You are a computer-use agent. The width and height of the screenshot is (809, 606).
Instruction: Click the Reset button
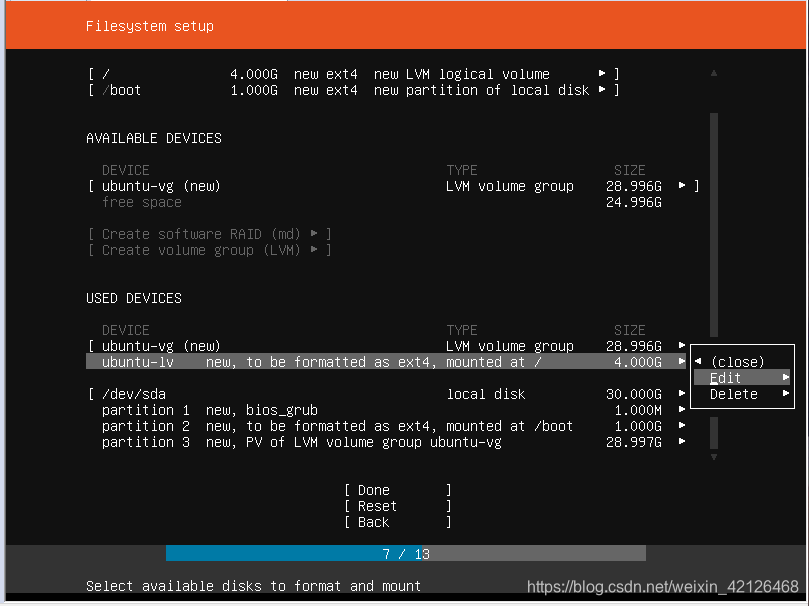[398, 505]
